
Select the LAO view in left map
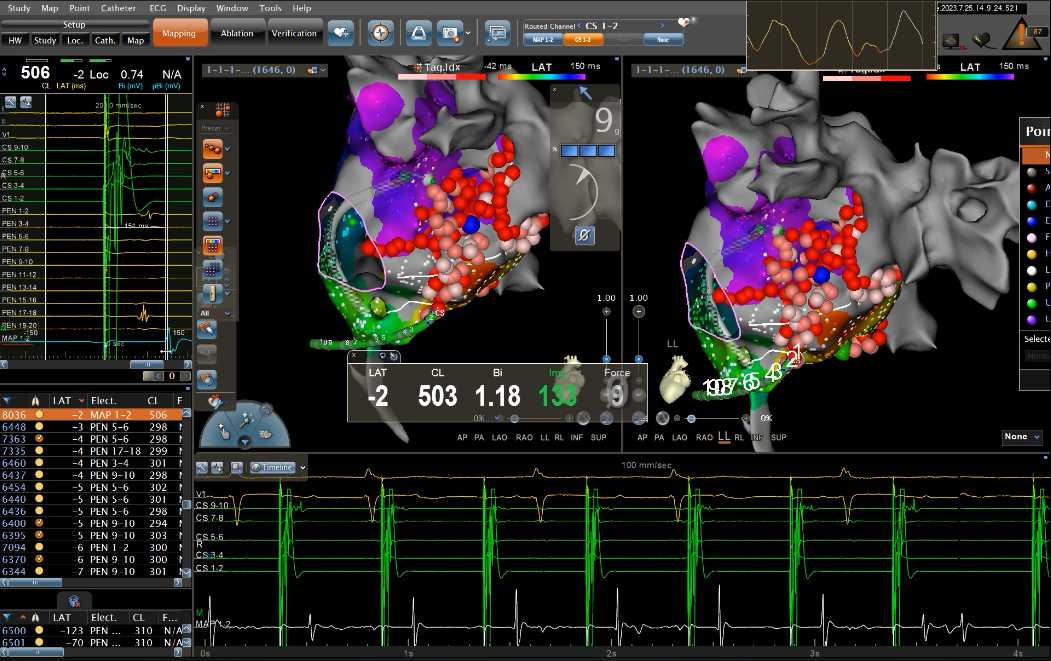499,437
